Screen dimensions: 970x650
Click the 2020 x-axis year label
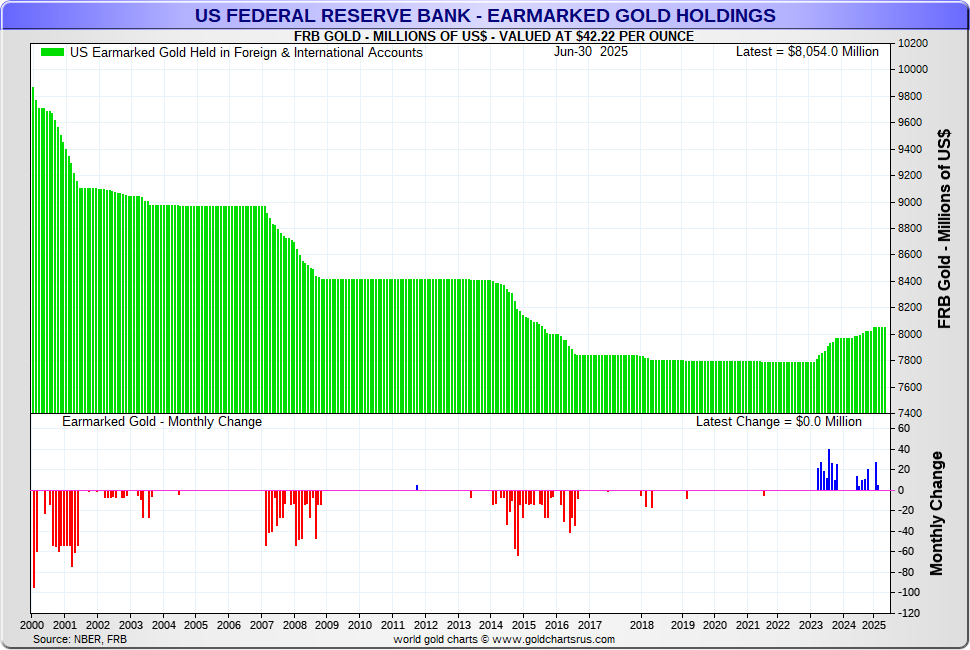pos(715,625)
